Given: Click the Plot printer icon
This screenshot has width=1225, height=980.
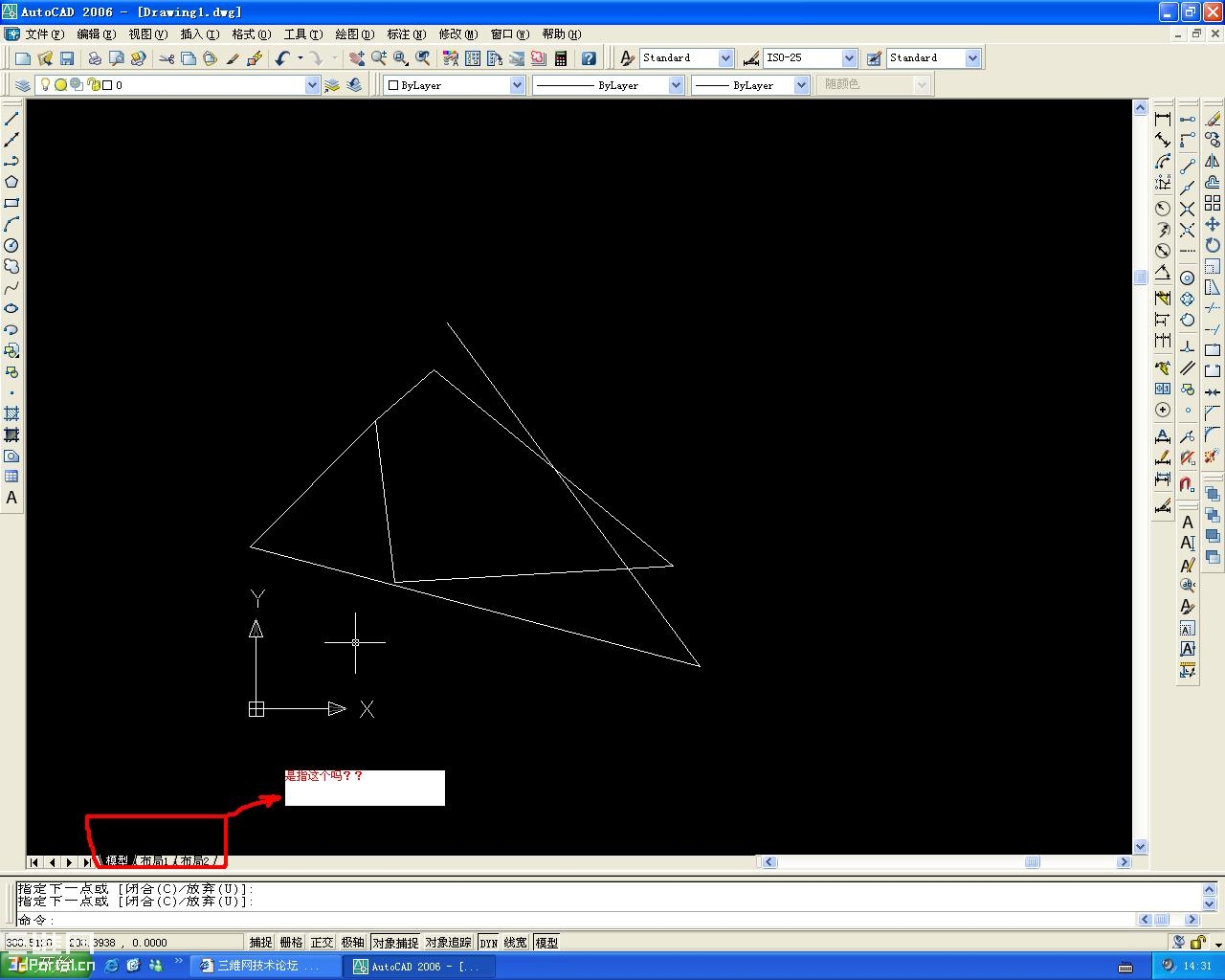Looking at the screenshot, I should (94, 58).
